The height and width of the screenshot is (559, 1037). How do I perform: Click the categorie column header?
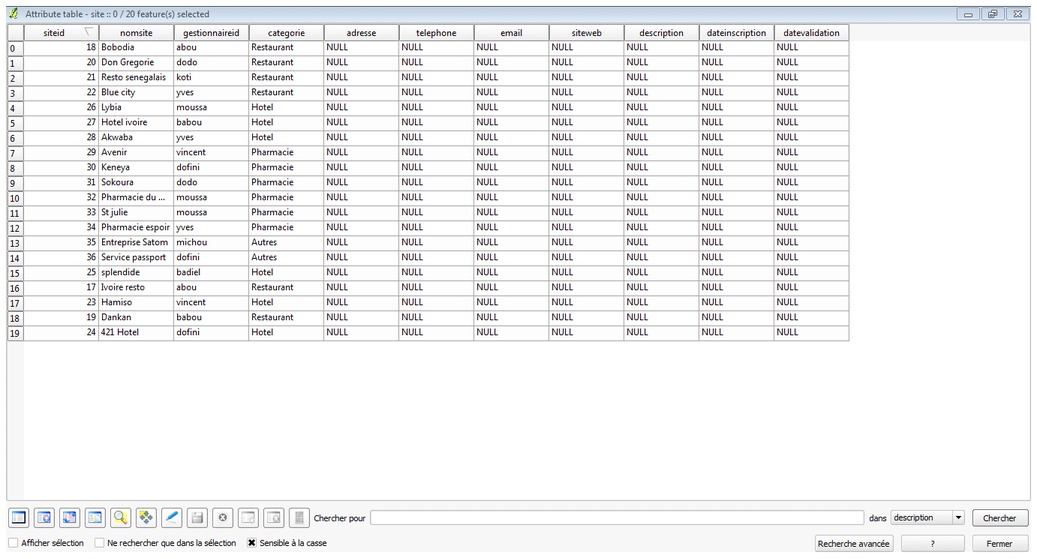[x=286, y=33]
